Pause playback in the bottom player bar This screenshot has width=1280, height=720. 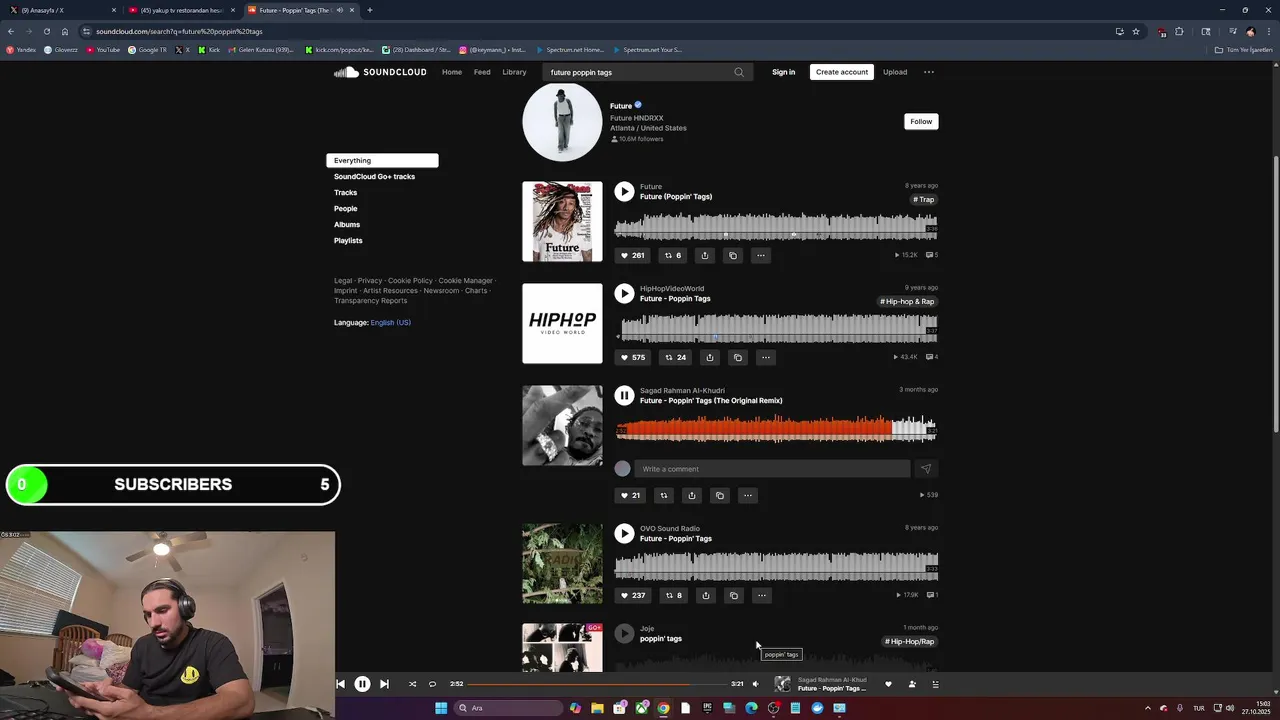[x=362, y=684]
